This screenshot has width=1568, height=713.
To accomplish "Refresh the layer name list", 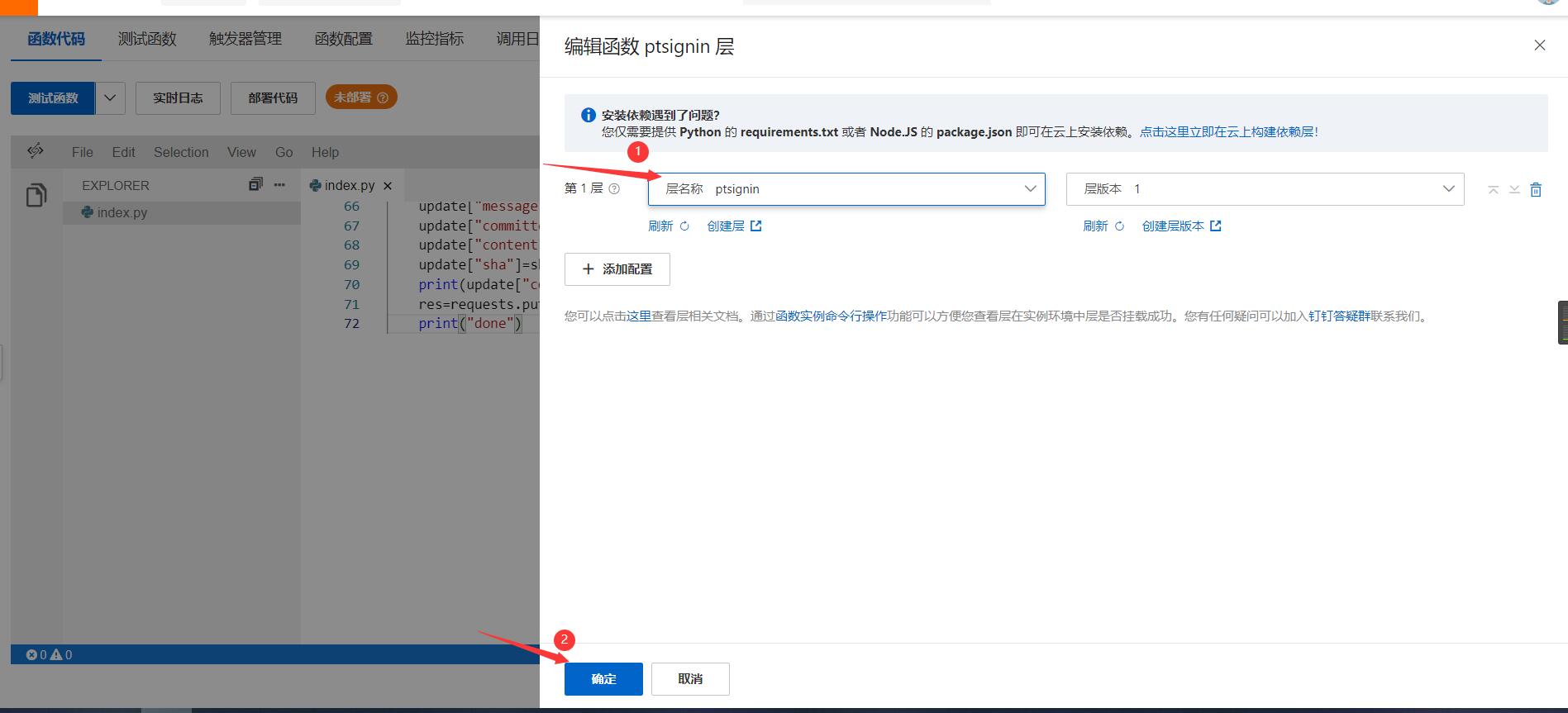I will pos(669,226).
